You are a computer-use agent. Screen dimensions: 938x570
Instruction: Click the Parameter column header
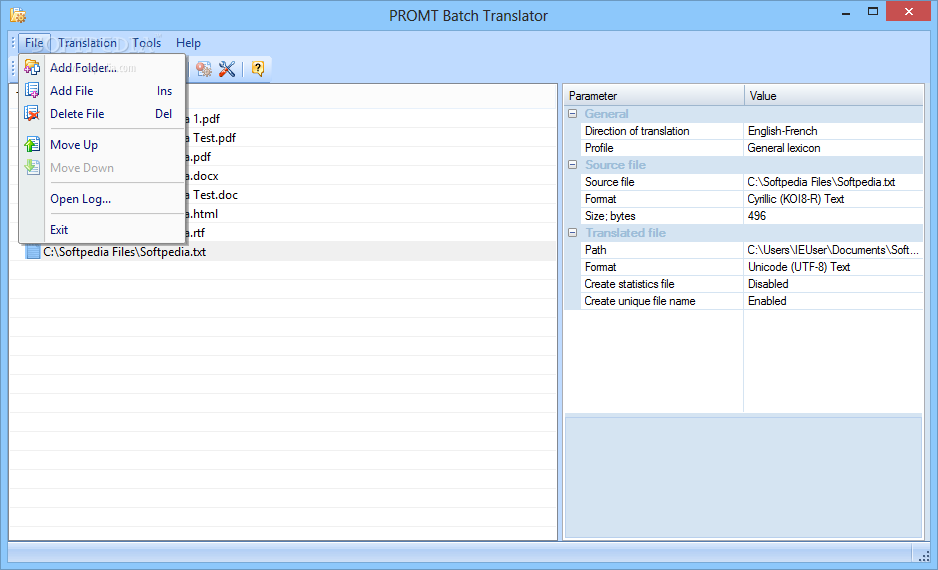(654, 96)
